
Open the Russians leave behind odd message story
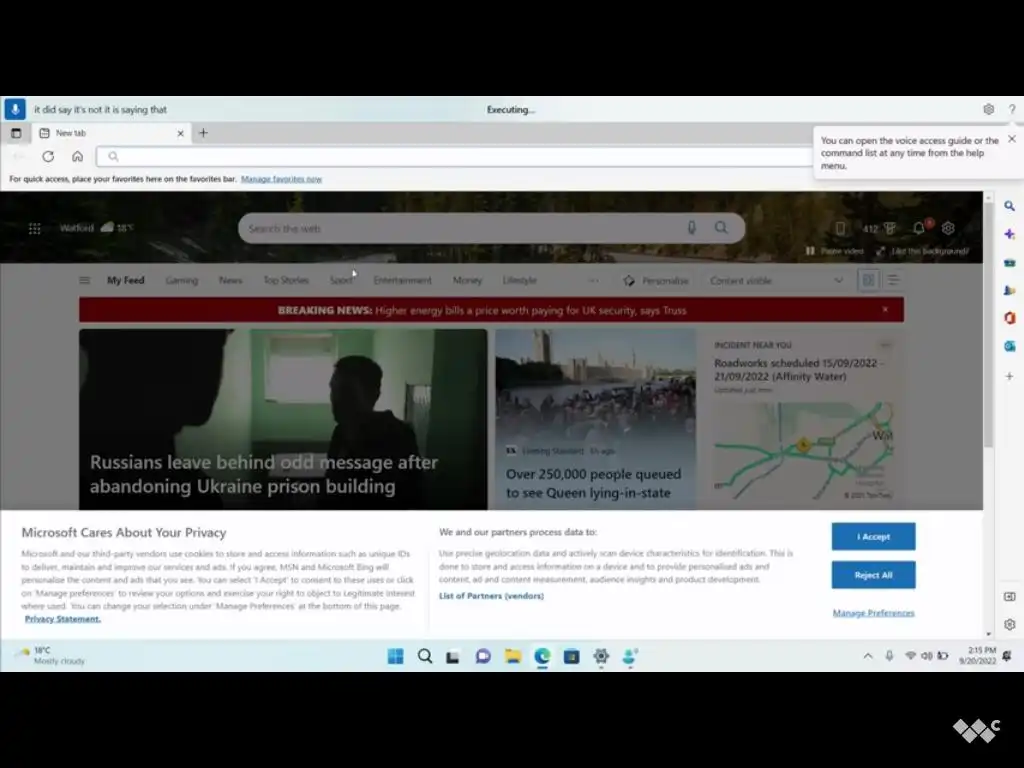click(283, 419)
